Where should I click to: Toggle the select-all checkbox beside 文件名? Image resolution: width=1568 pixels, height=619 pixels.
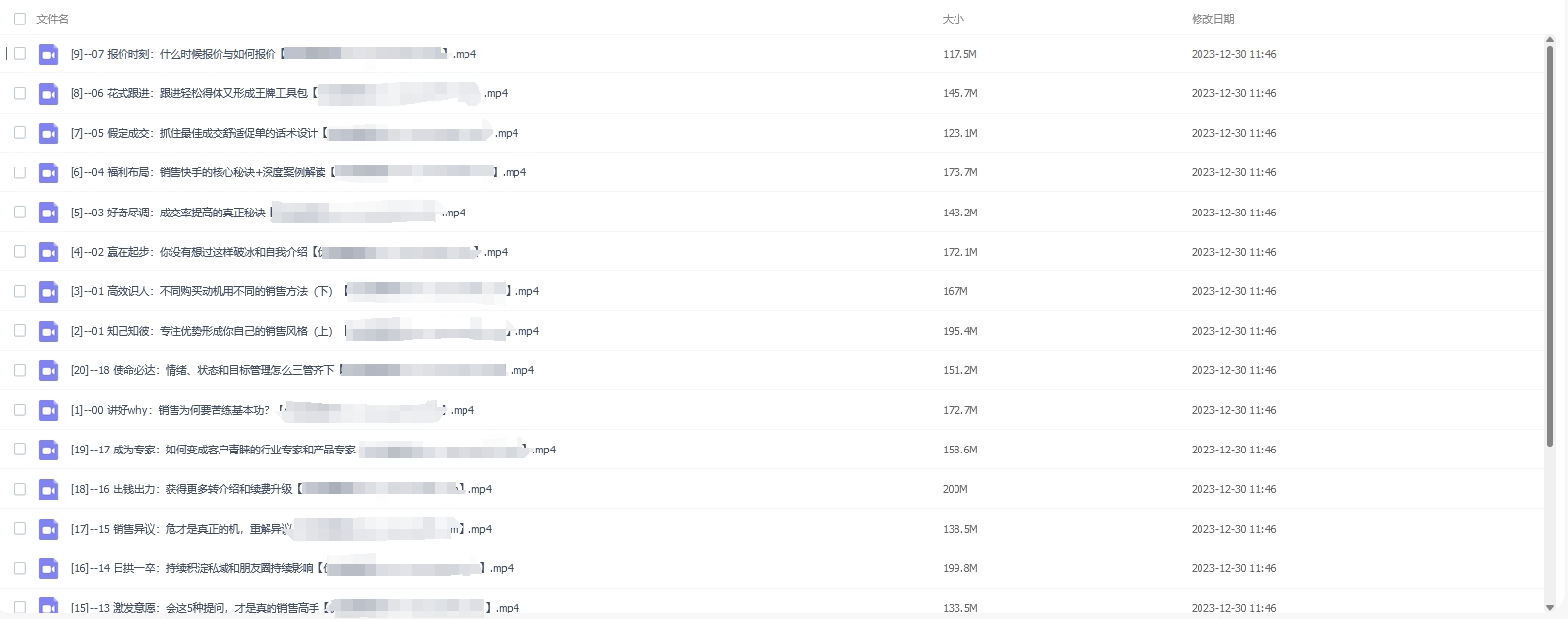(x=20, y=19)
